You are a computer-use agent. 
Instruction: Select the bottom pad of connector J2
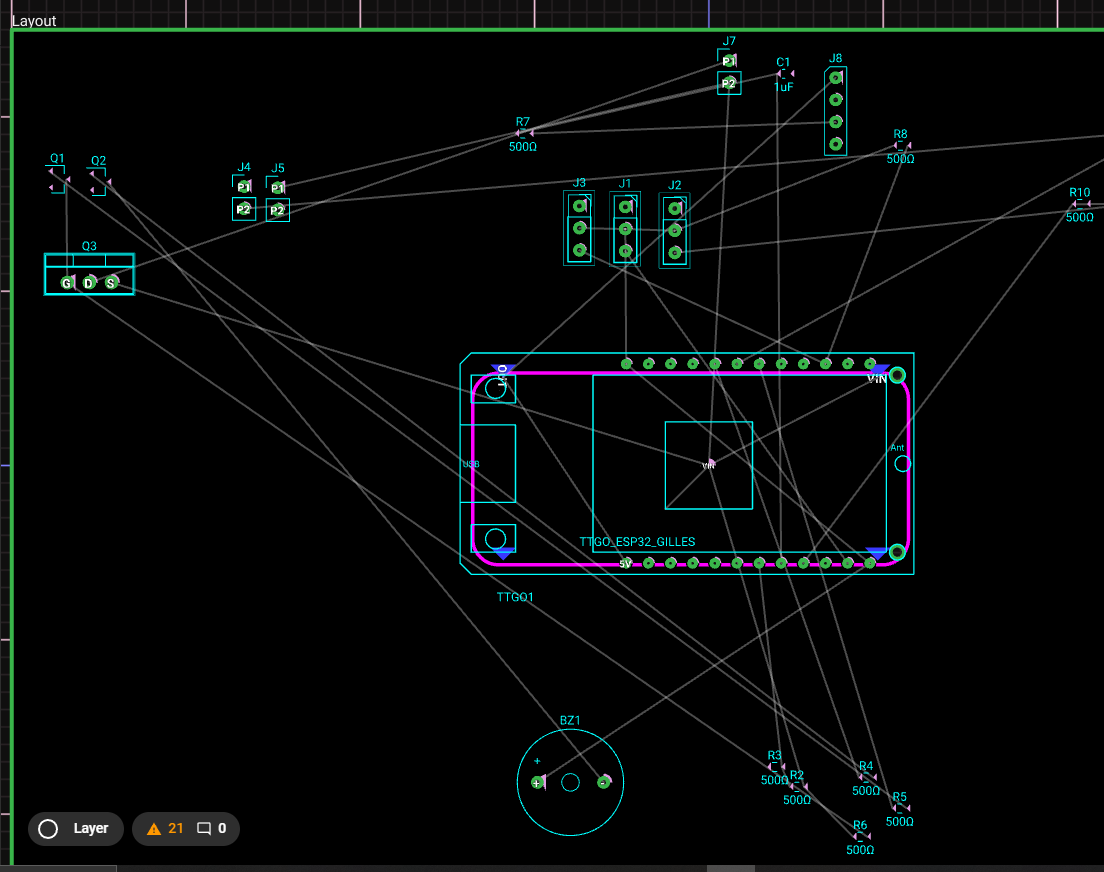click(675, 252)
